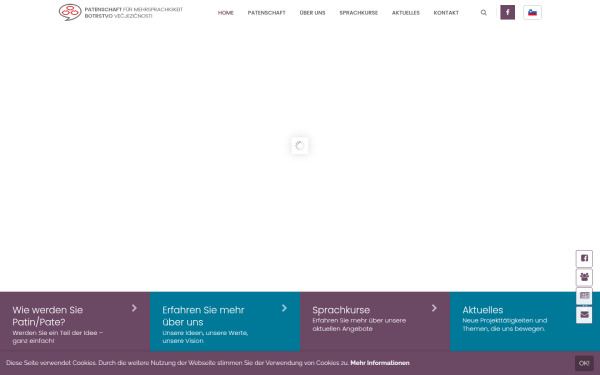Open the search magnifier icon
The height and width of the screenshot is (375, 600).
point(484,13)
